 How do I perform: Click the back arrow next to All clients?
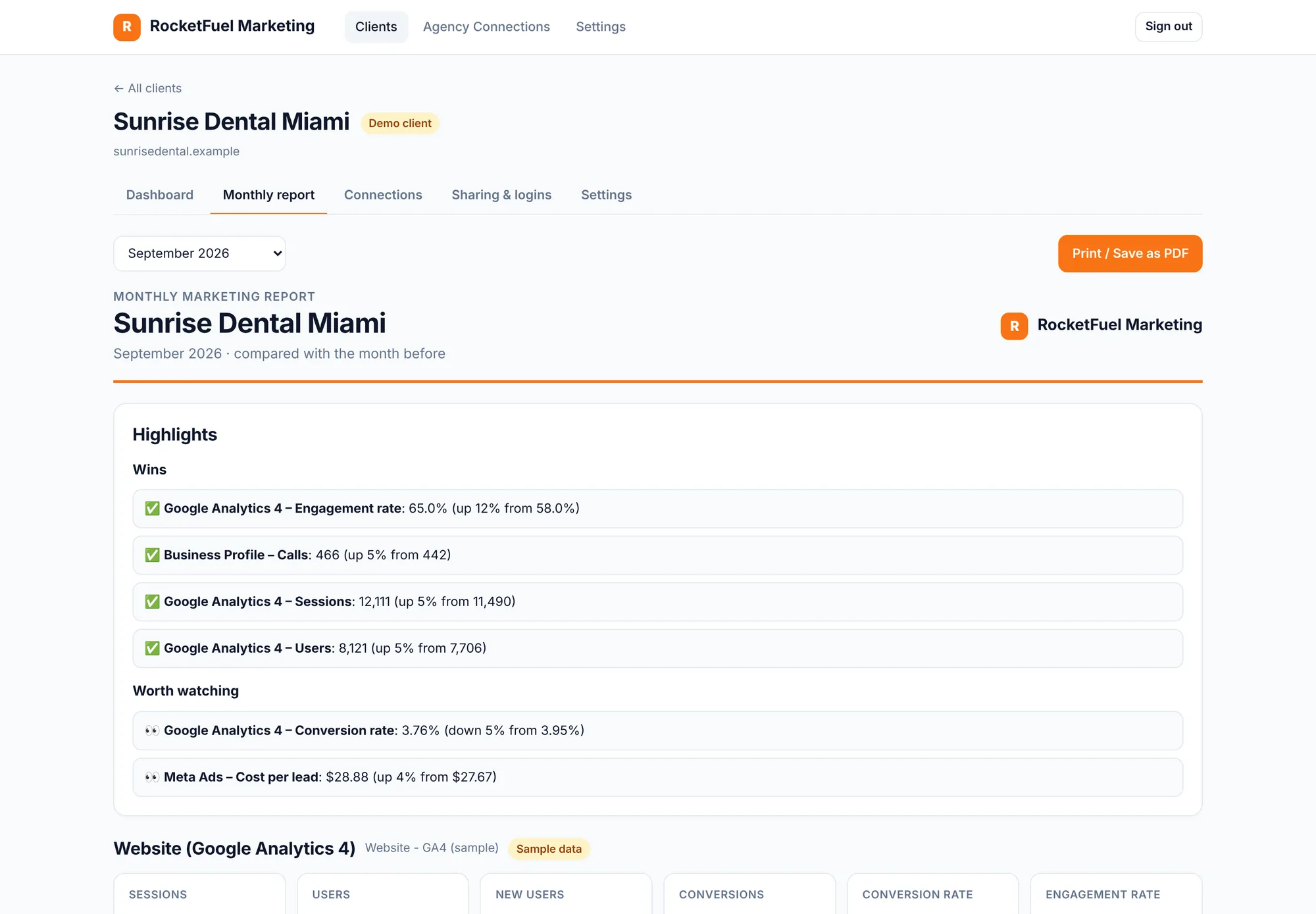tap(118, 88)
